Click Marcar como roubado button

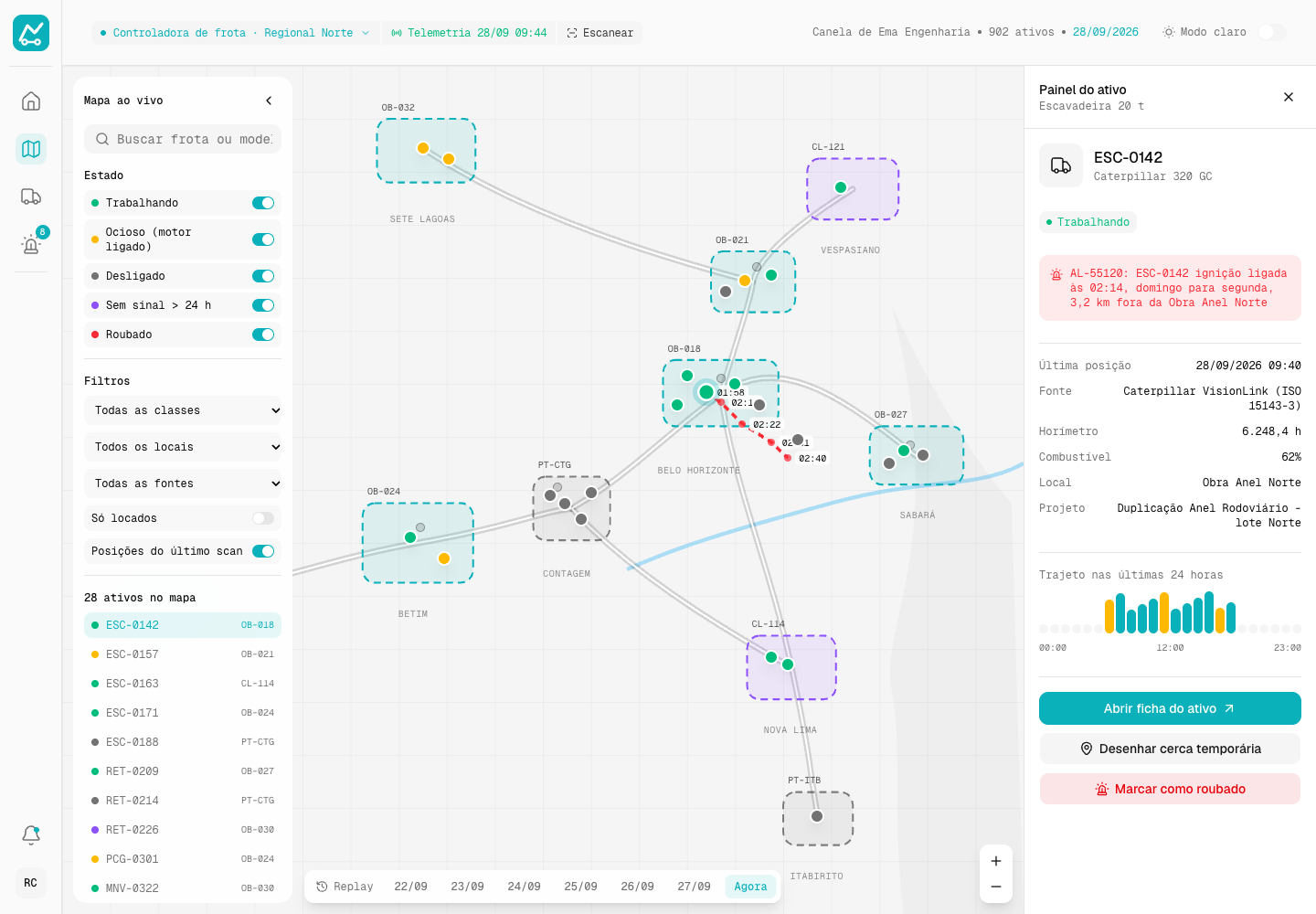1170,789
